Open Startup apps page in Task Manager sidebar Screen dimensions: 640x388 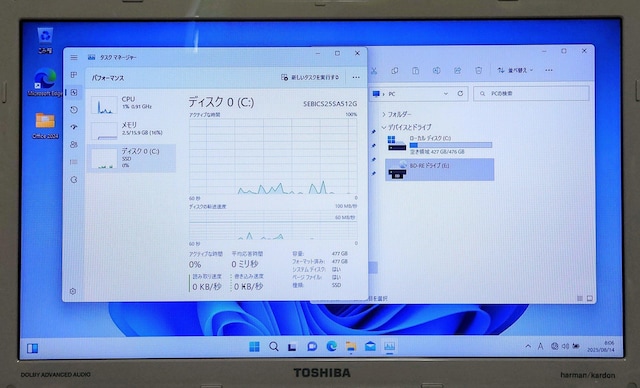(74, 127)
